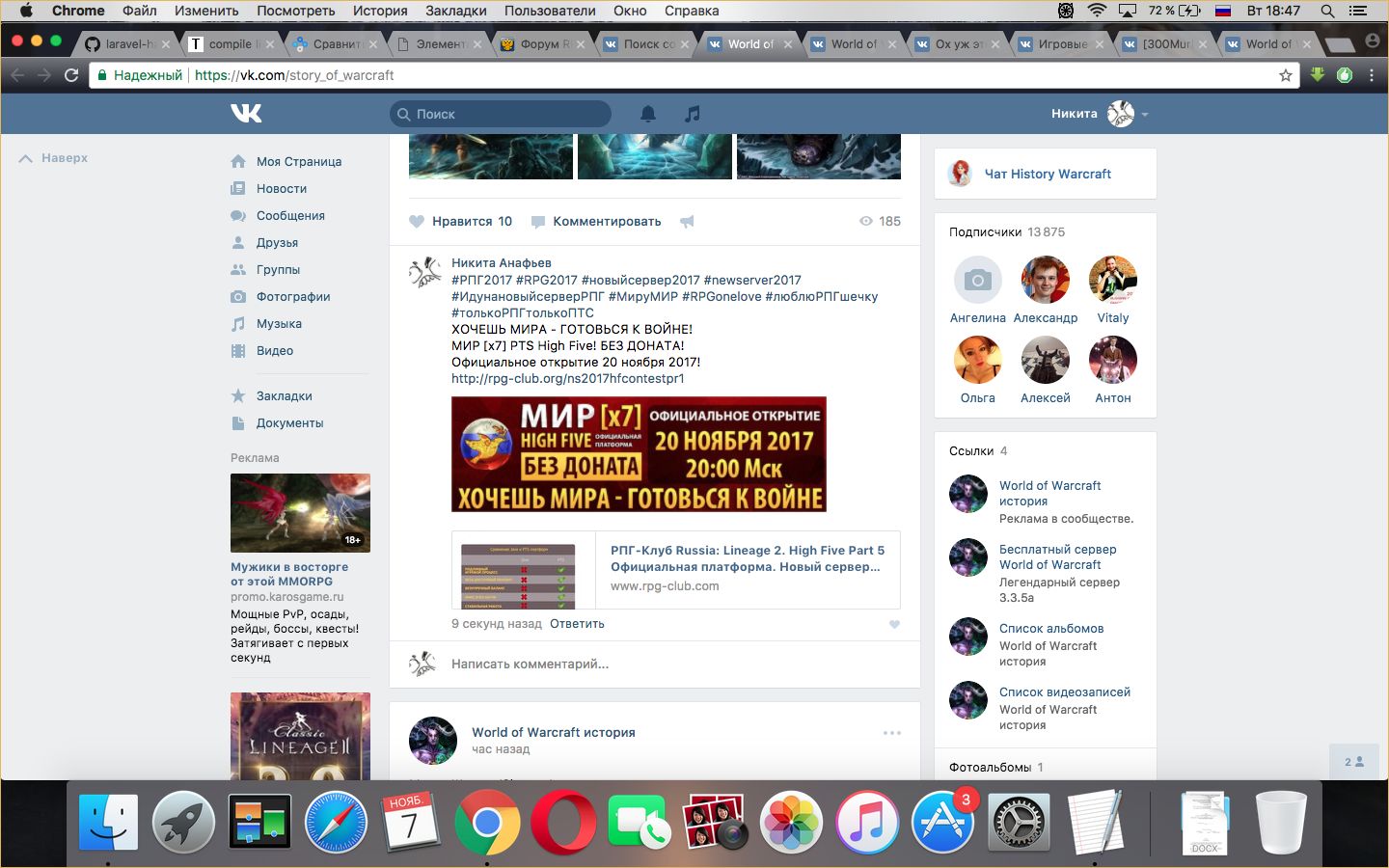Go back in Chrome history
1389x868 pixels.
17,75
